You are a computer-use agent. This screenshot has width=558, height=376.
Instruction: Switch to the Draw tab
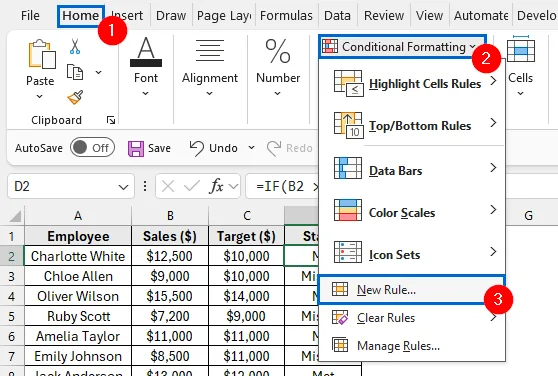click(171, 16)
